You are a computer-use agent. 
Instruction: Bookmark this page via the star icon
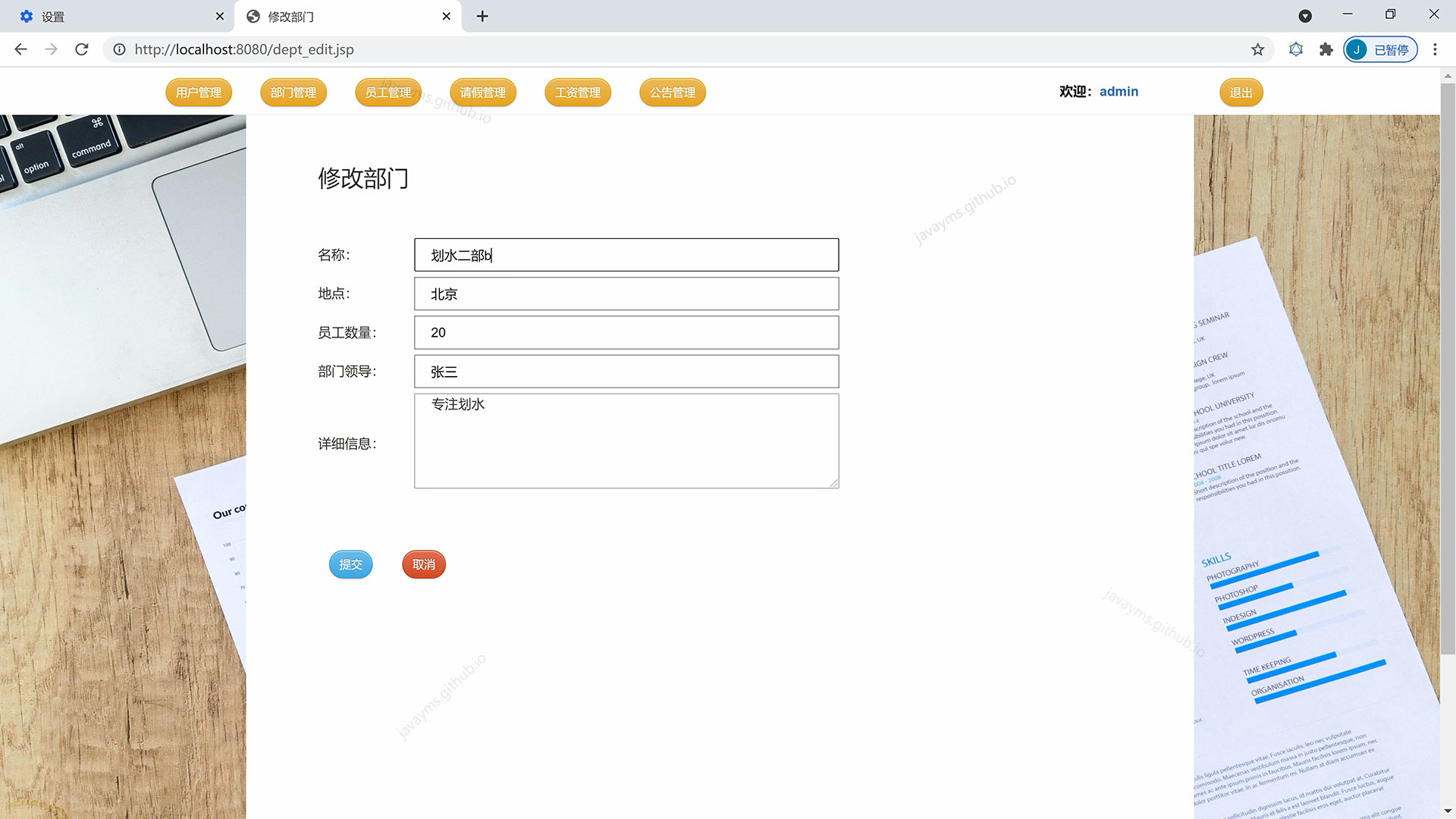[x=1258, y=49]
